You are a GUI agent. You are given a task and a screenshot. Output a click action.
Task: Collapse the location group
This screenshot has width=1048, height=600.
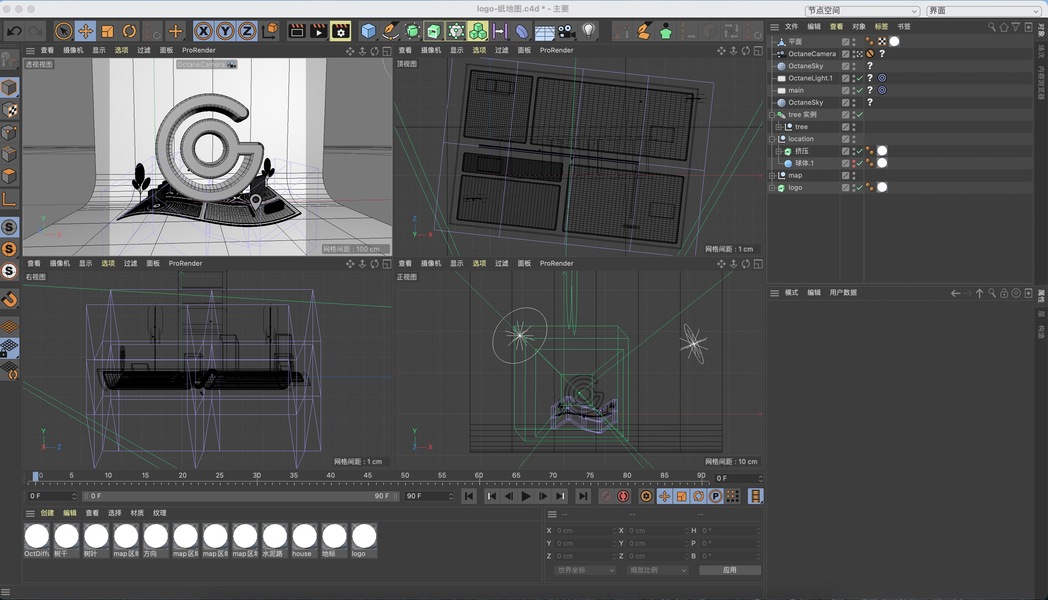(772, 139)
